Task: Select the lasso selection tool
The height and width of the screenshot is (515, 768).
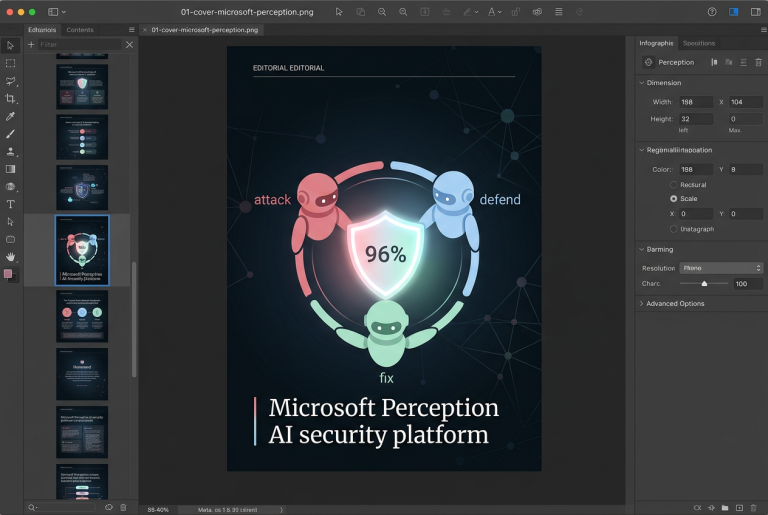Action: (10, 81)
